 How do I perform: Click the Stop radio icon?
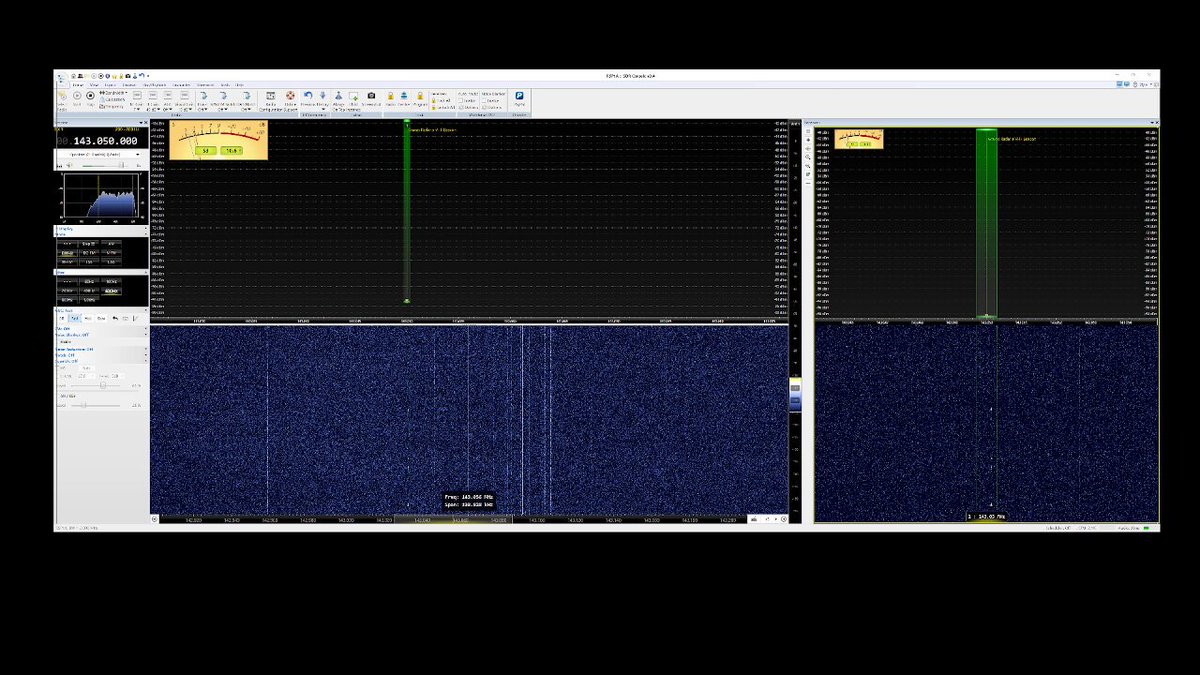click(90, 96)
